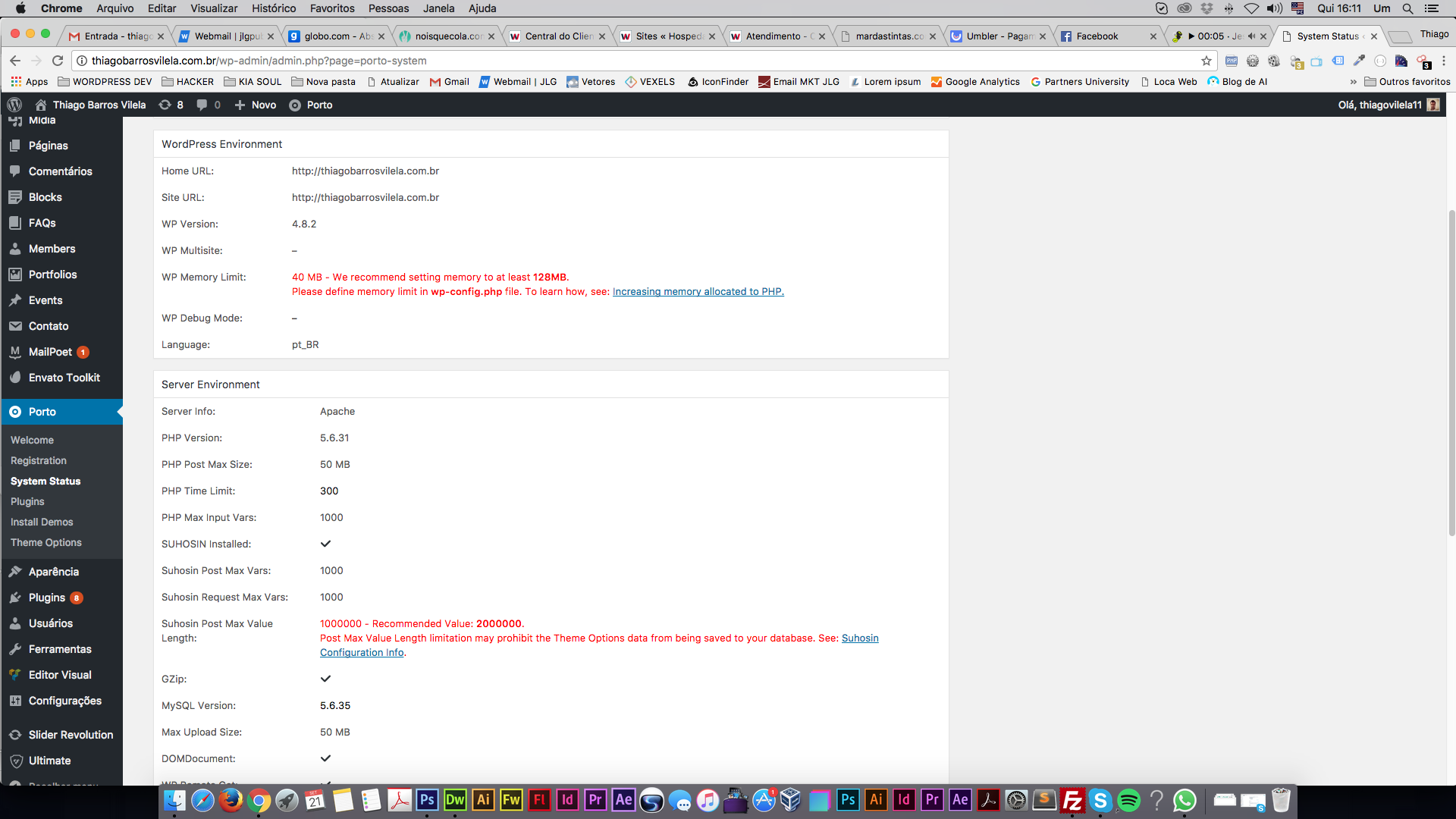Open the Outros favoritos bookmarks folder
This screenshot has width=1456, height=819.
point(1407,82)
